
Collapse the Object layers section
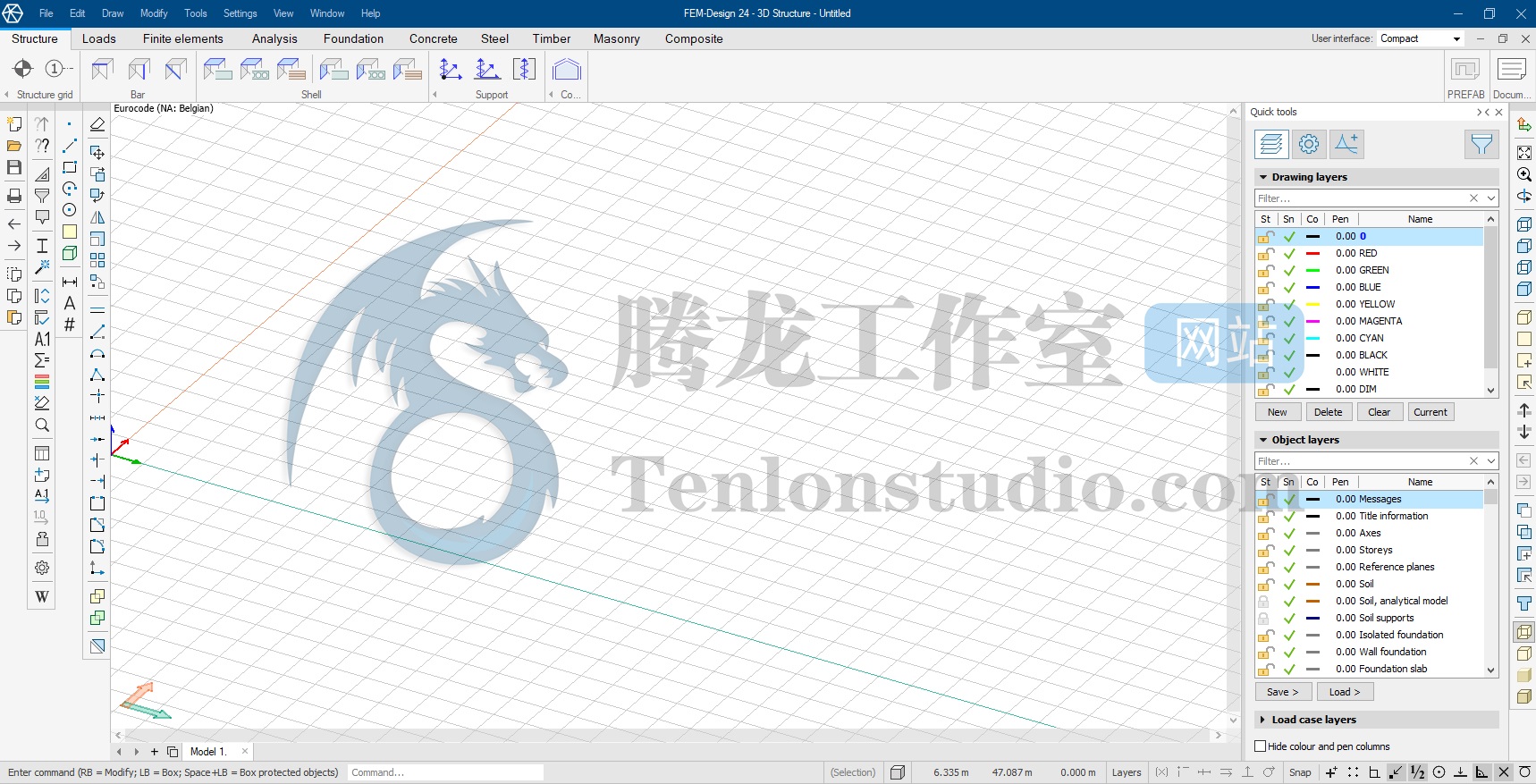(x=1263, y=440)
